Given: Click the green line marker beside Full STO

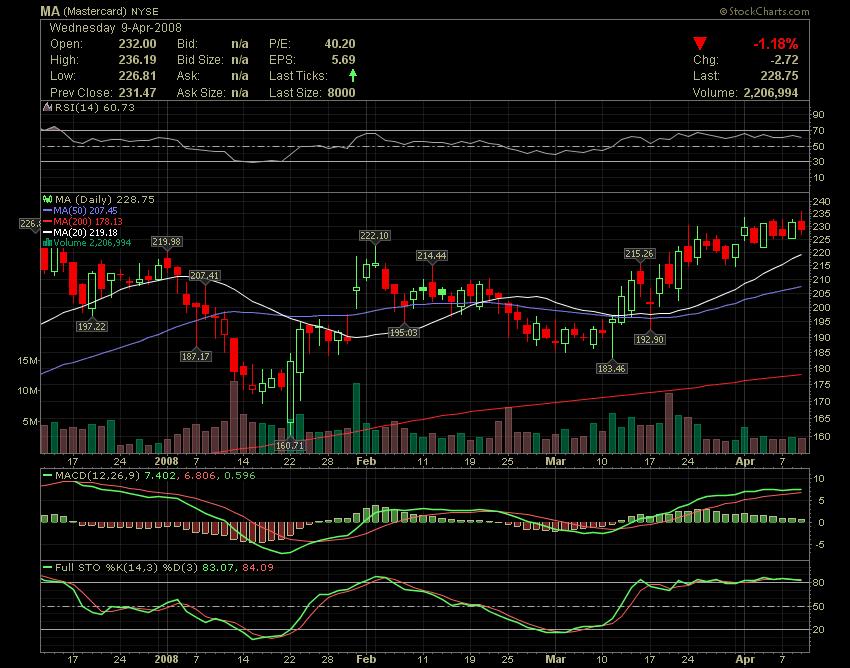Looking at the screenshot, I should (47, 568).
